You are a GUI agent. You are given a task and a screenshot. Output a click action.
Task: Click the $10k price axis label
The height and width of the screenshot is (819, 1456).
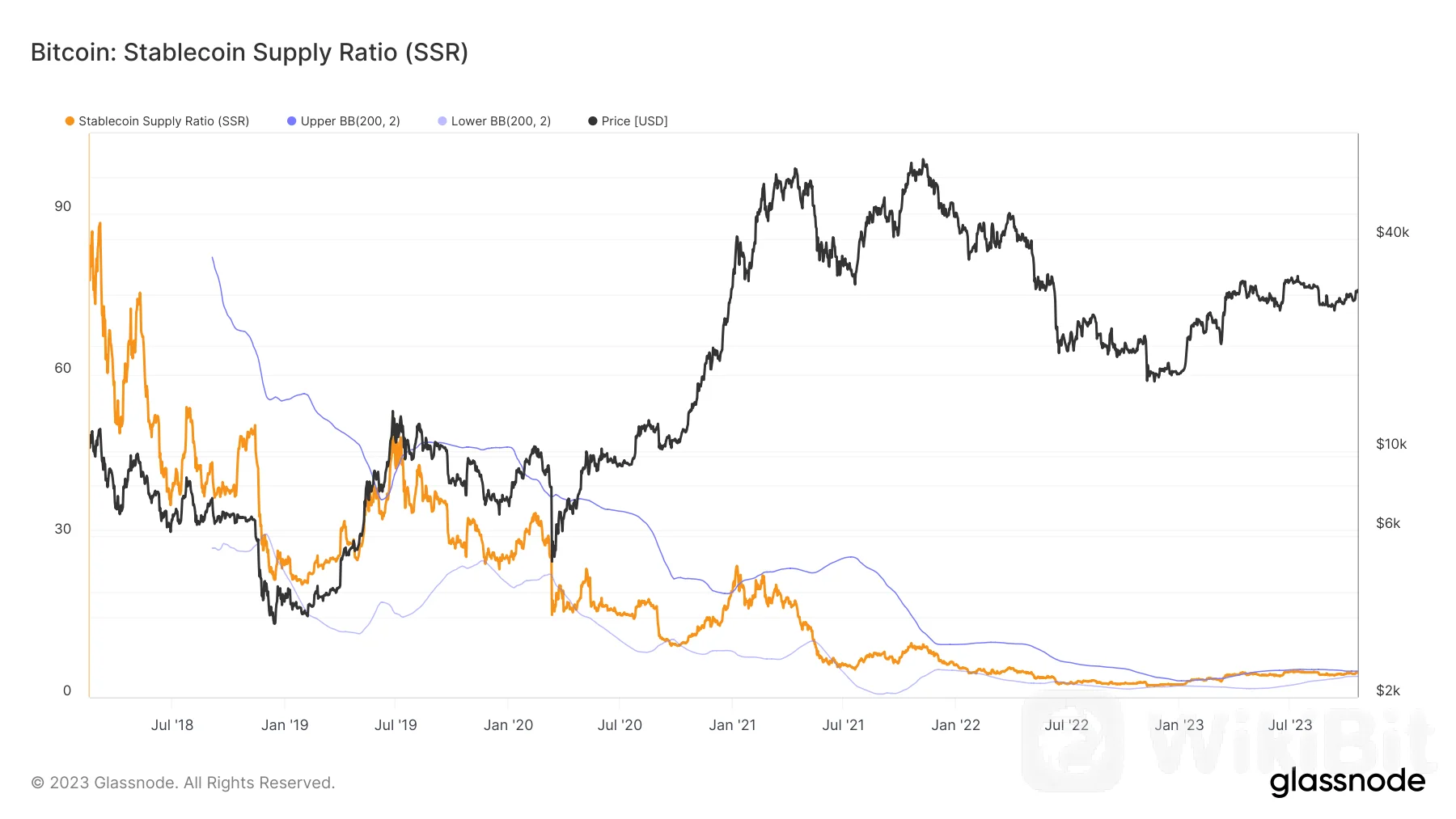point(1391,444)
